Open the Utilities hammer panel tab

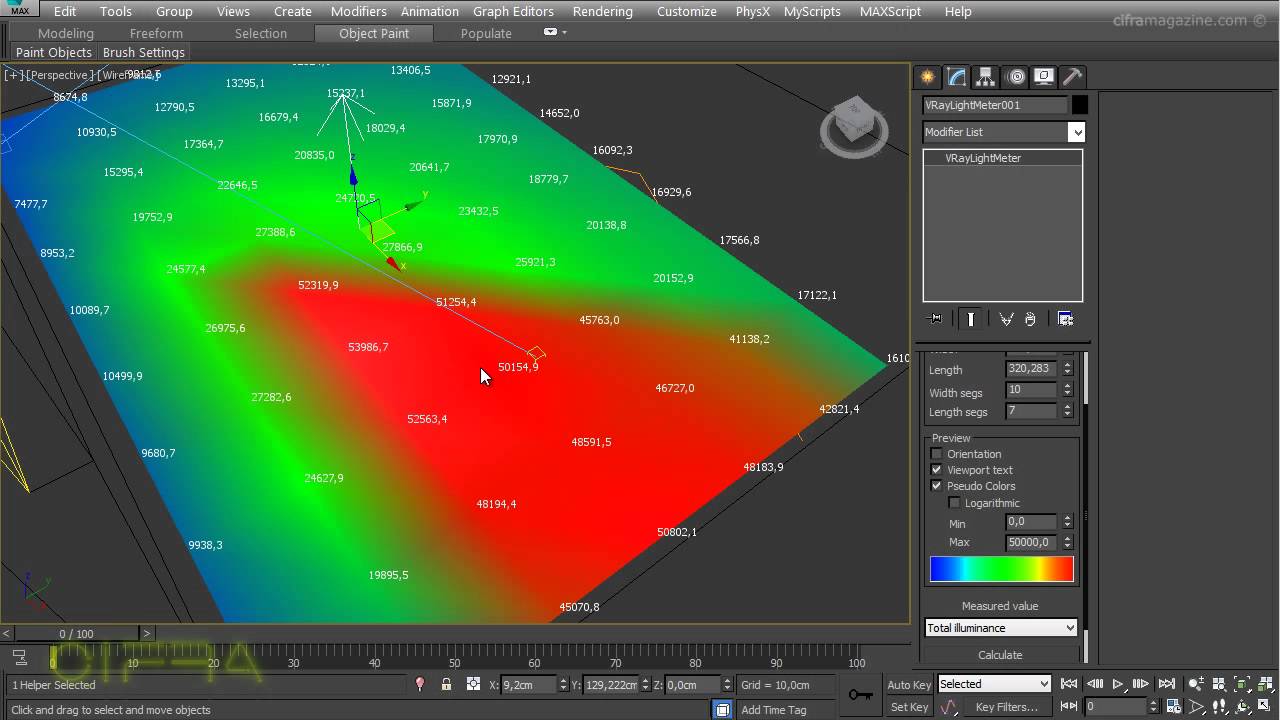(1072, 77)
